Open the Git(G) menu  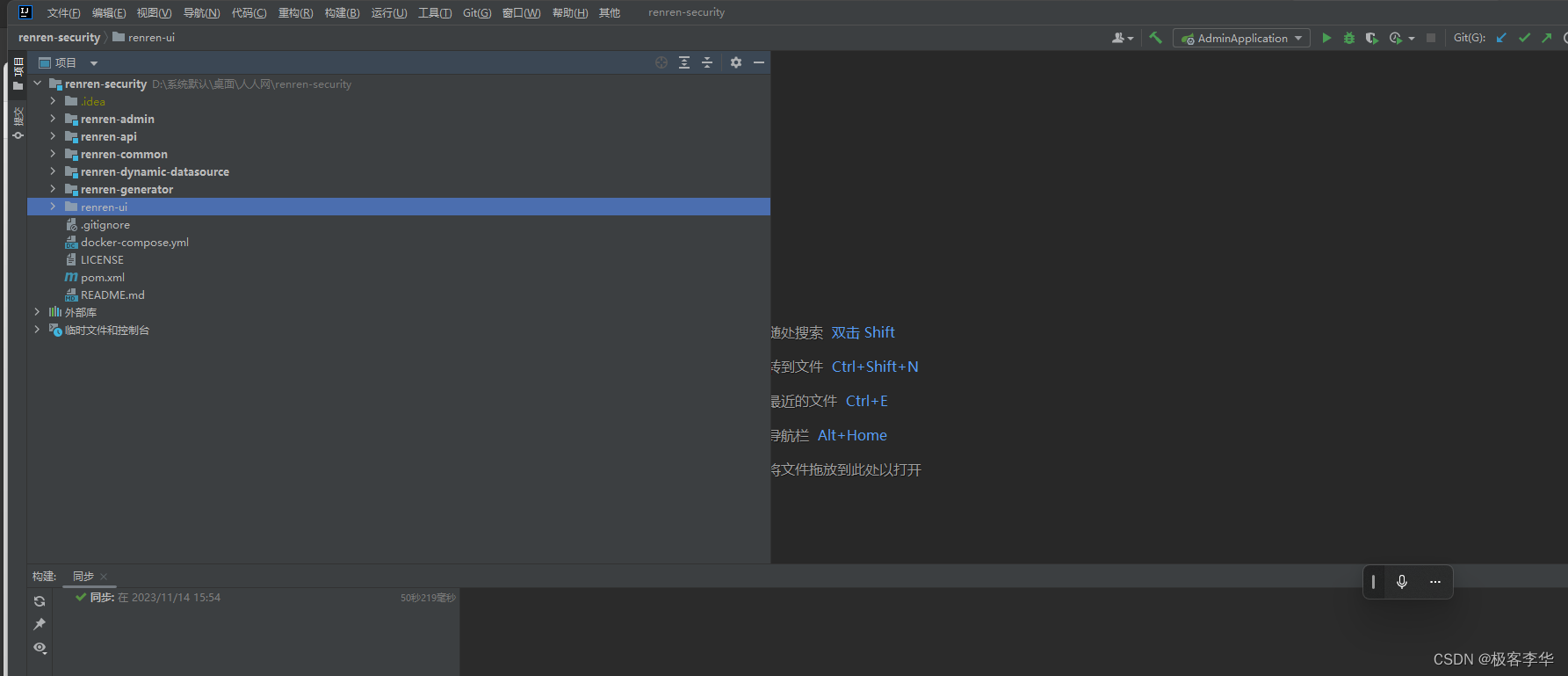(x=477, y=12)
